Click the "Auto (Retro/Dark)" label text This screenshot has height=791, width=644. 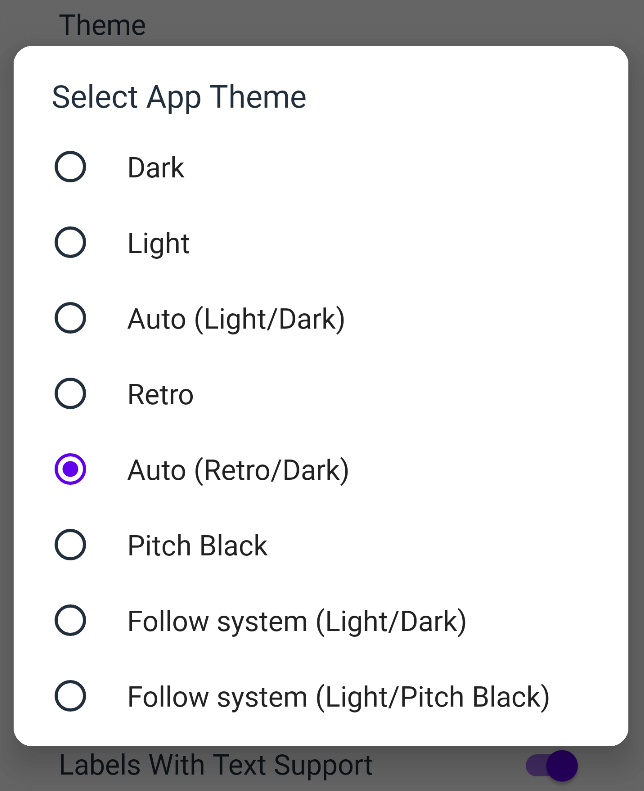point(238,471)
